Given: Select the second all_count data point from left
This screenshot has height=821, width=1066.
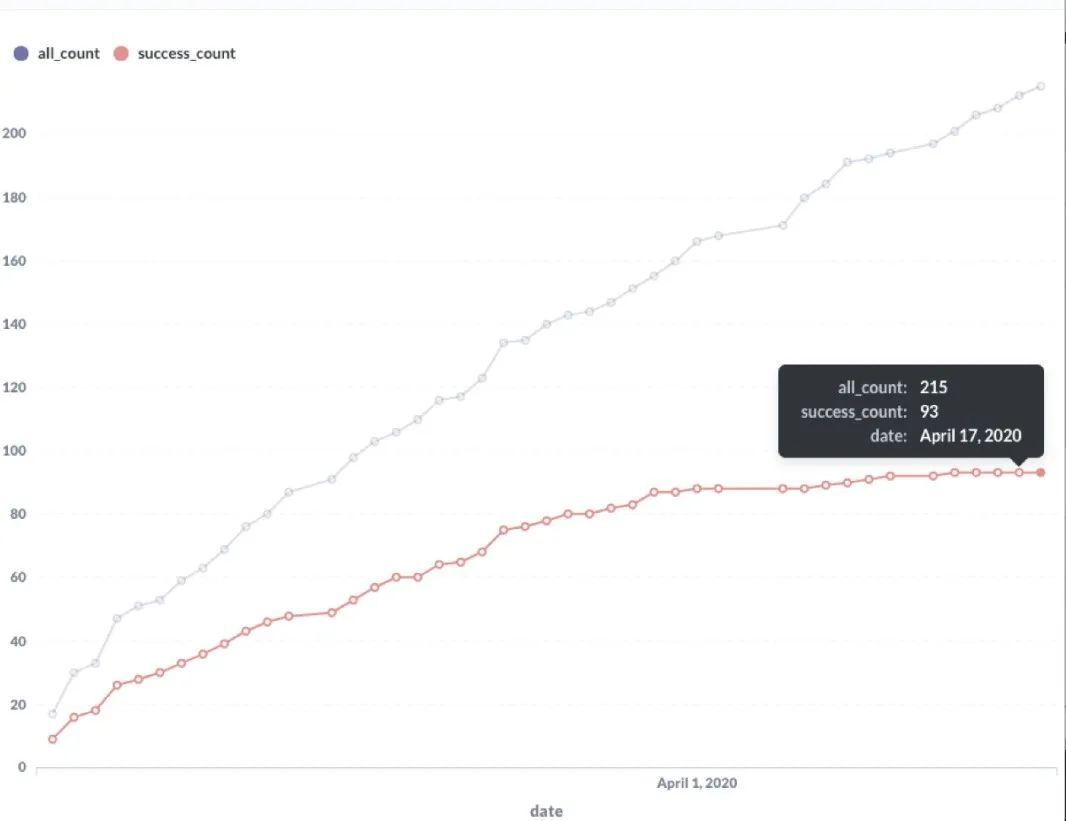Looking at the screenshot, I should click(x=74, y=673).
